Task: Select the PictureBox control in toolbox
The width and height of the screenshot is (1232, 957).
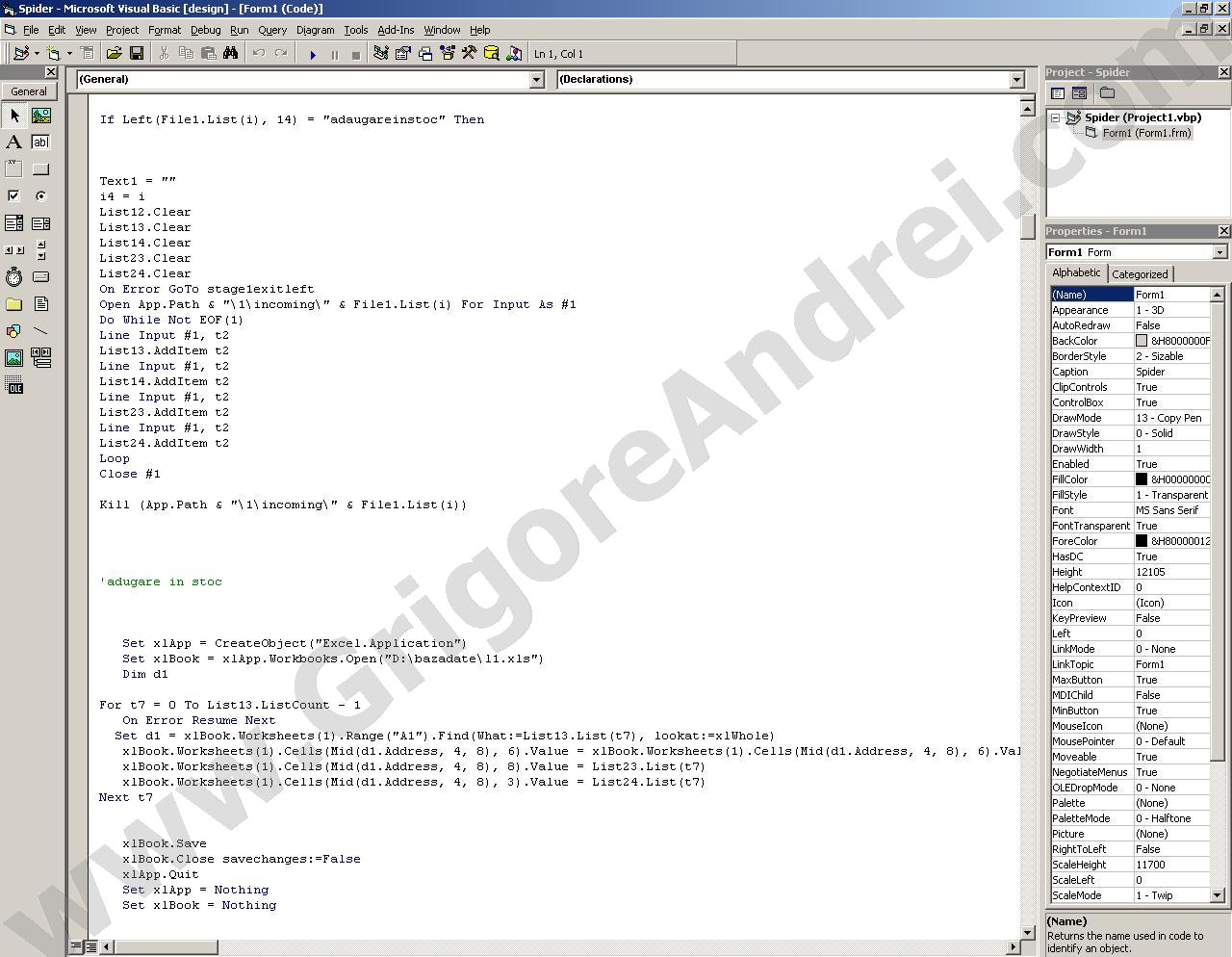Action: [40, 116]
